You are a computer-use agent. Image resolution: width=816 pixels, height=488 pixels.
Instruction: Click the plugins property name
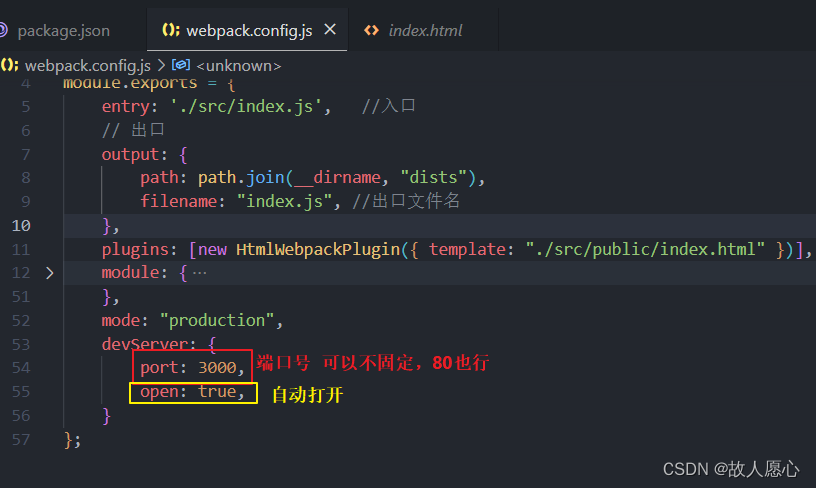135,250
